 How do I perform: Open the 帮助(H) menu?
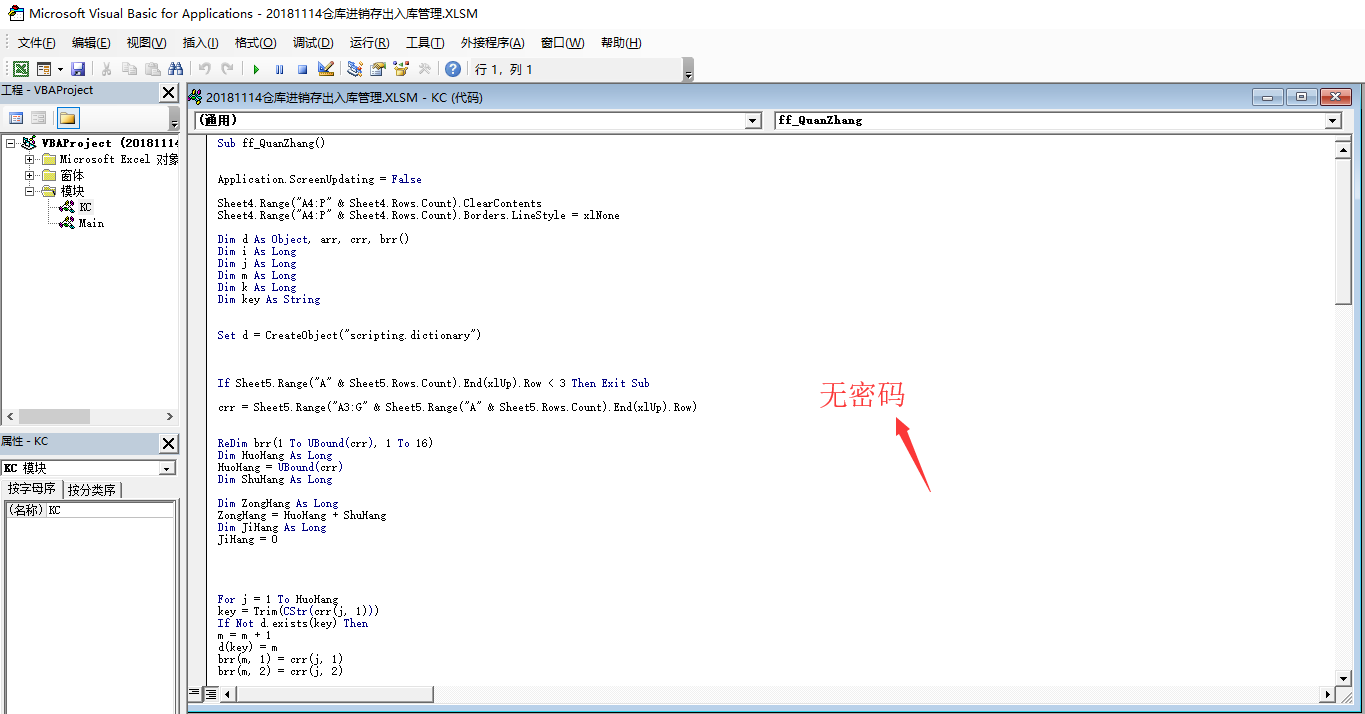620,43
